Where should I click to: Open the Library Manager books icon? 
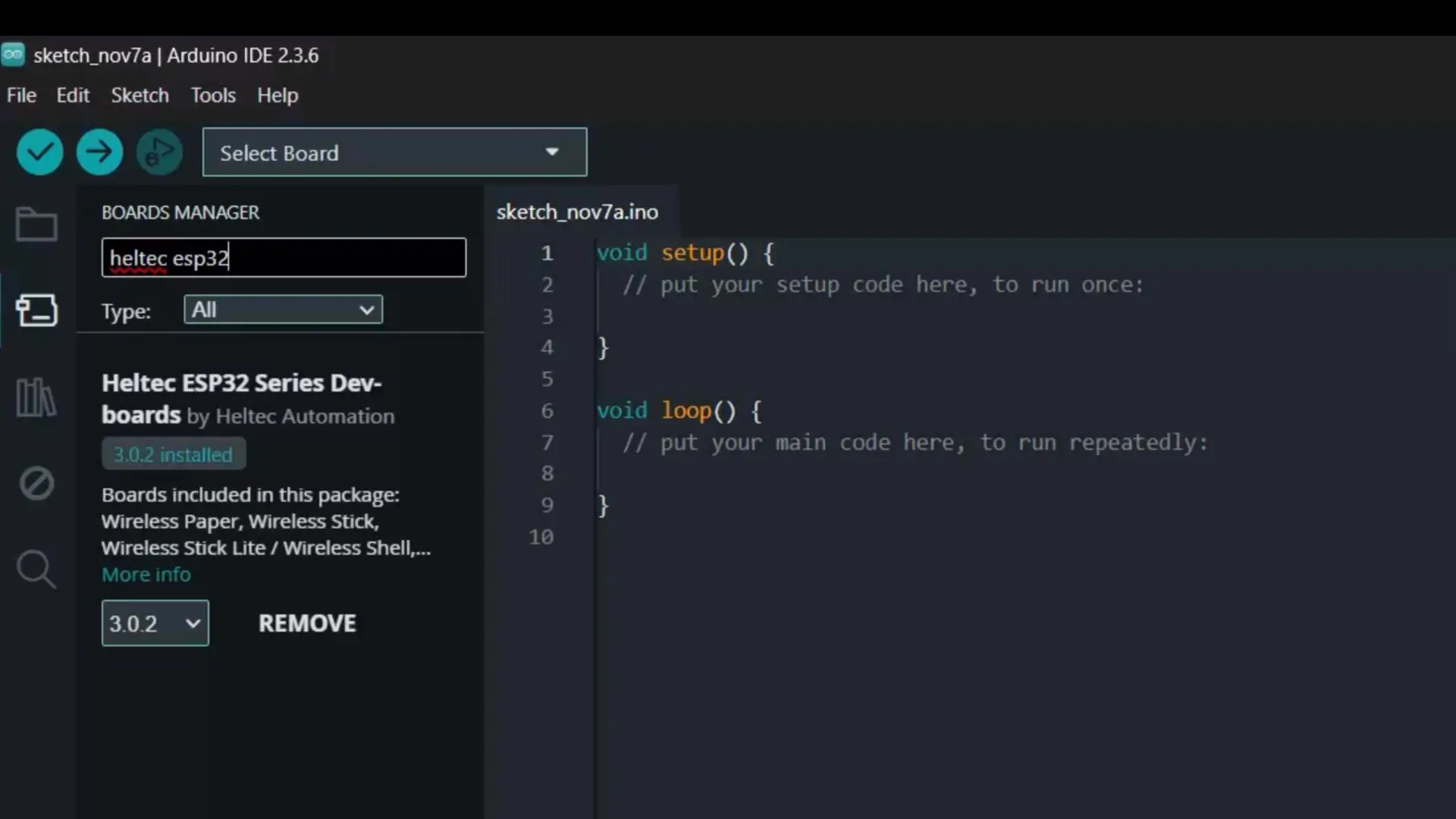(x=36, y=397)
